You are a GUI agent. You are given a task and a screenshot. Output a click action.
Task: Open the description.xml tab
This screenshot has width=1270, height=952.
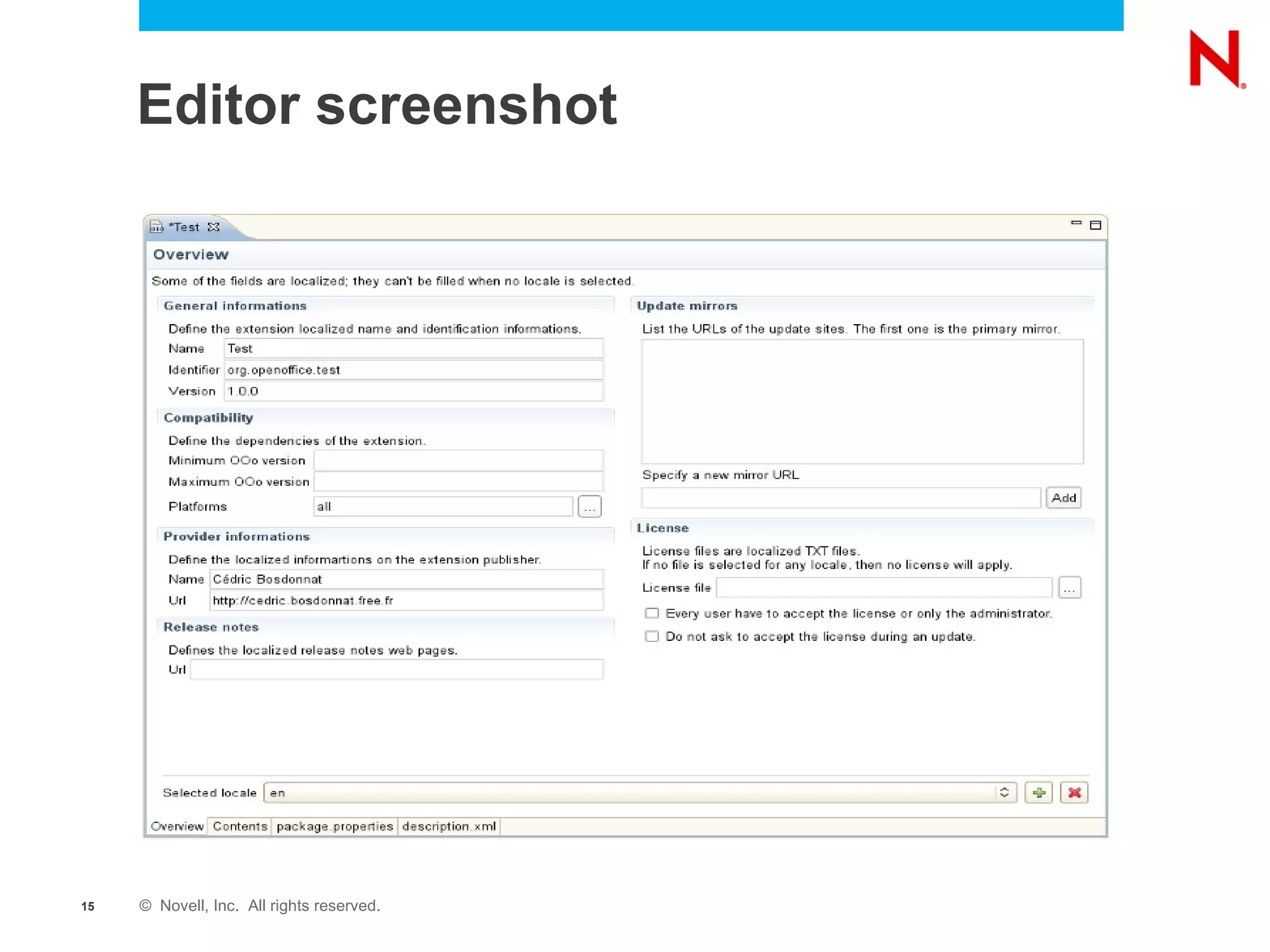(449, 826)
